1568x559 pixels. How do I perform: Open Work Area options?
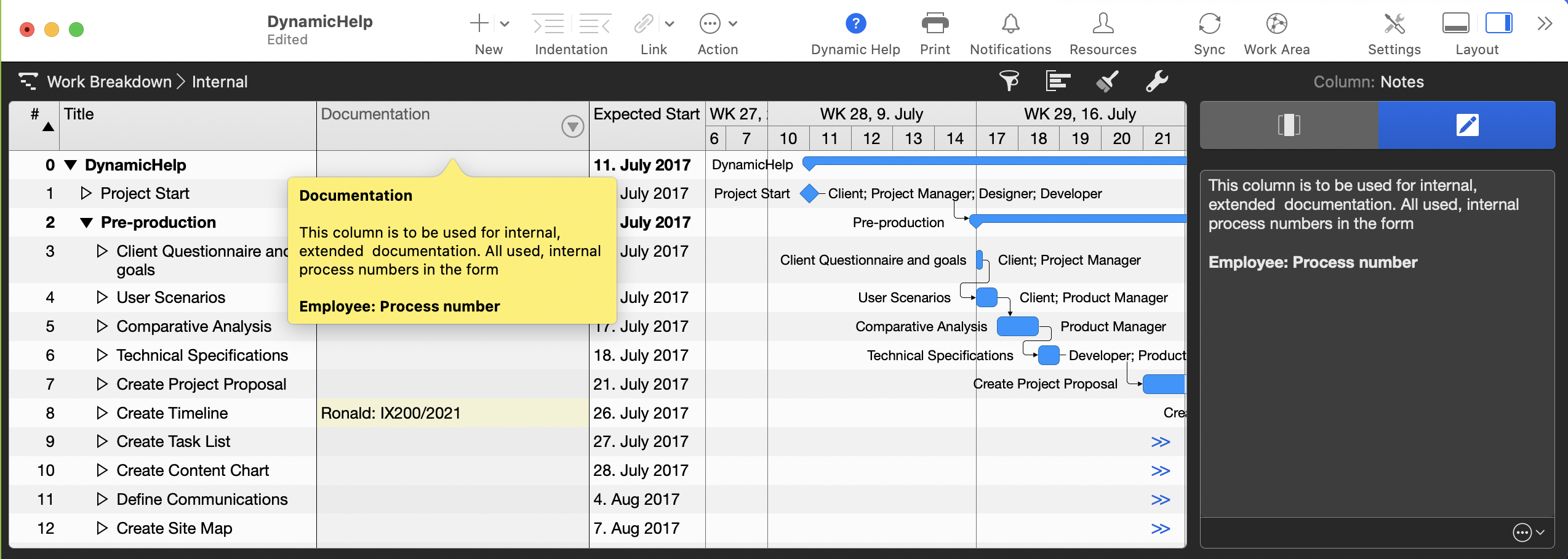coord(1276,23)
